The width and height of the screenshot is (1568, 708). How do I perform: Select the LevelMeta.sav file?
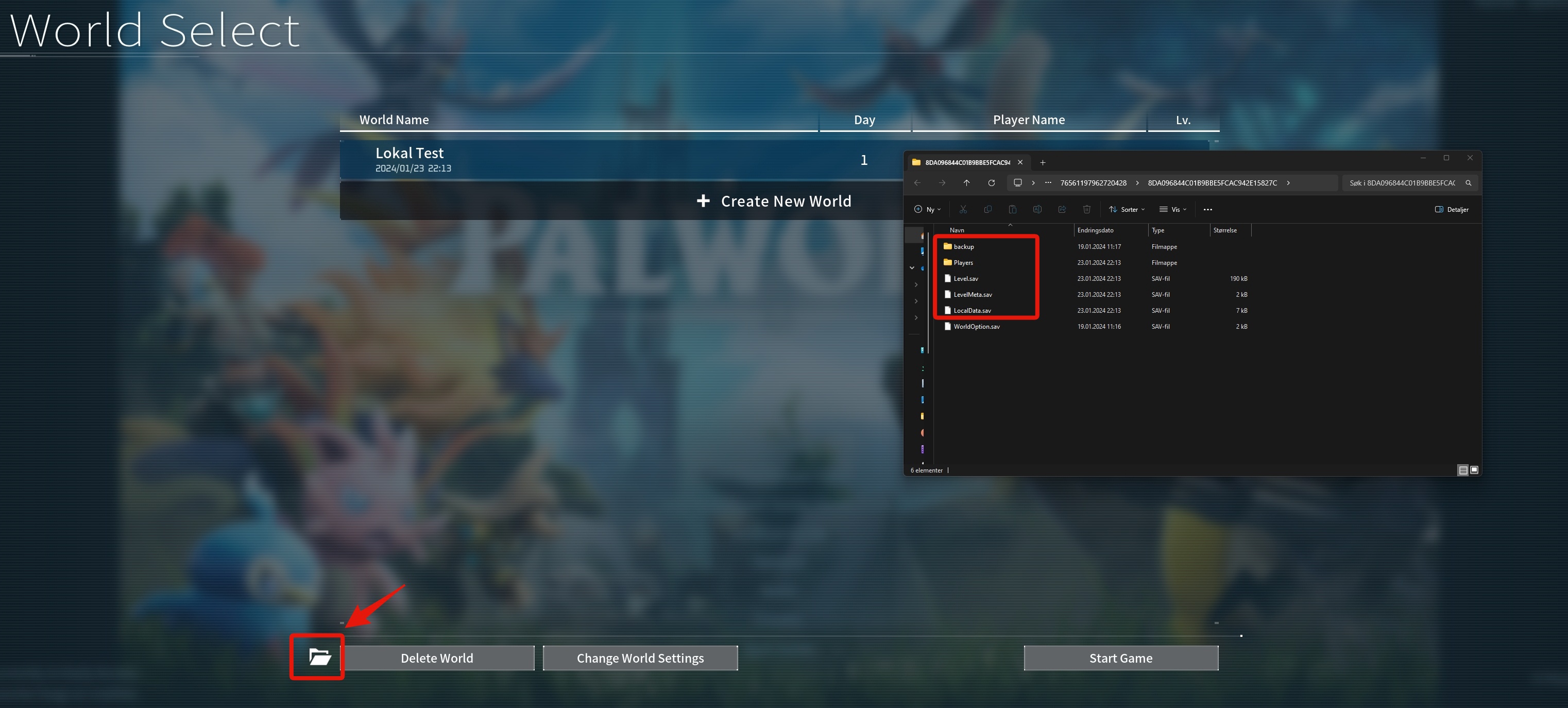[972, 295]
